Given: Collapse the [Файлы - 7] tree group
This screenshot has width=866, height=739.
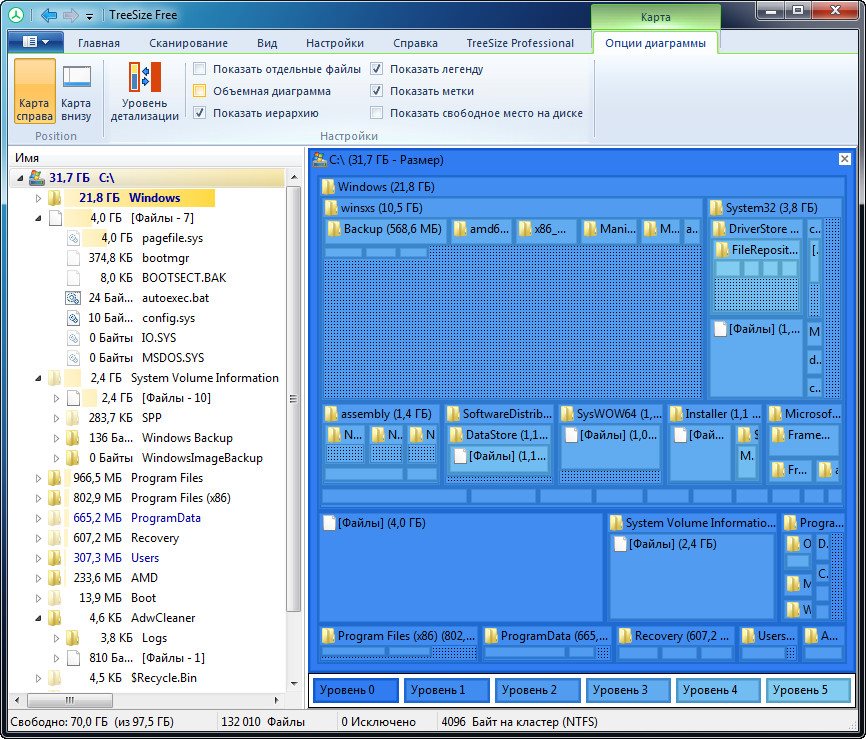Looking at the screenshot, I should coord(38,218).
